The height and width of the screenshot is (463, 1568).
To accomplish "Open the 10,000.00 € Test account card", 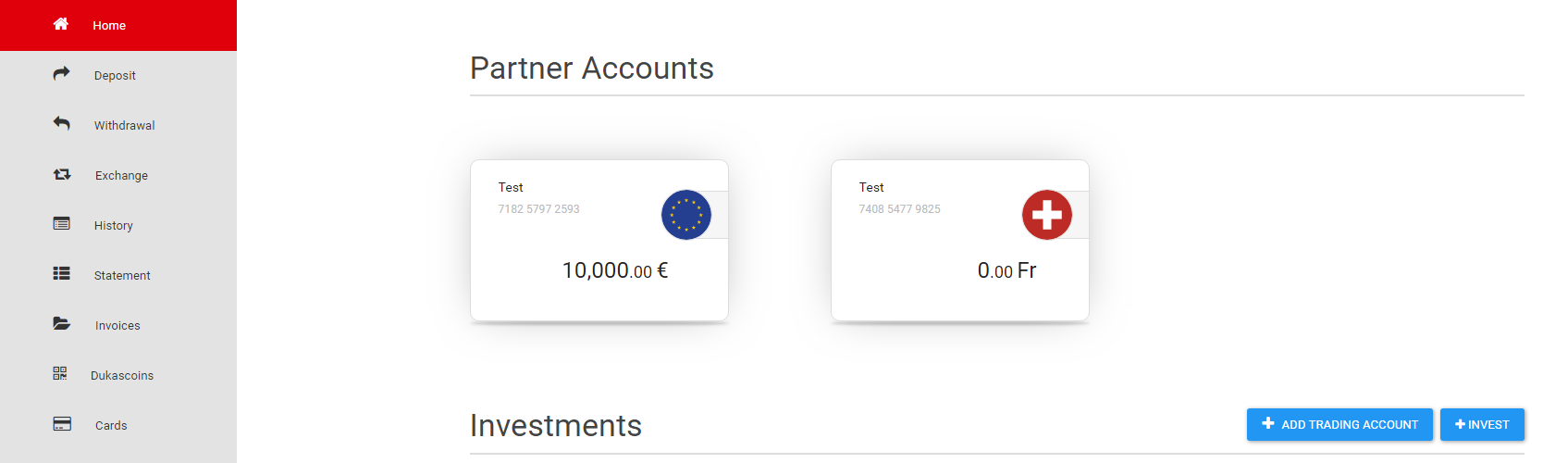I will tap(599, 241).
